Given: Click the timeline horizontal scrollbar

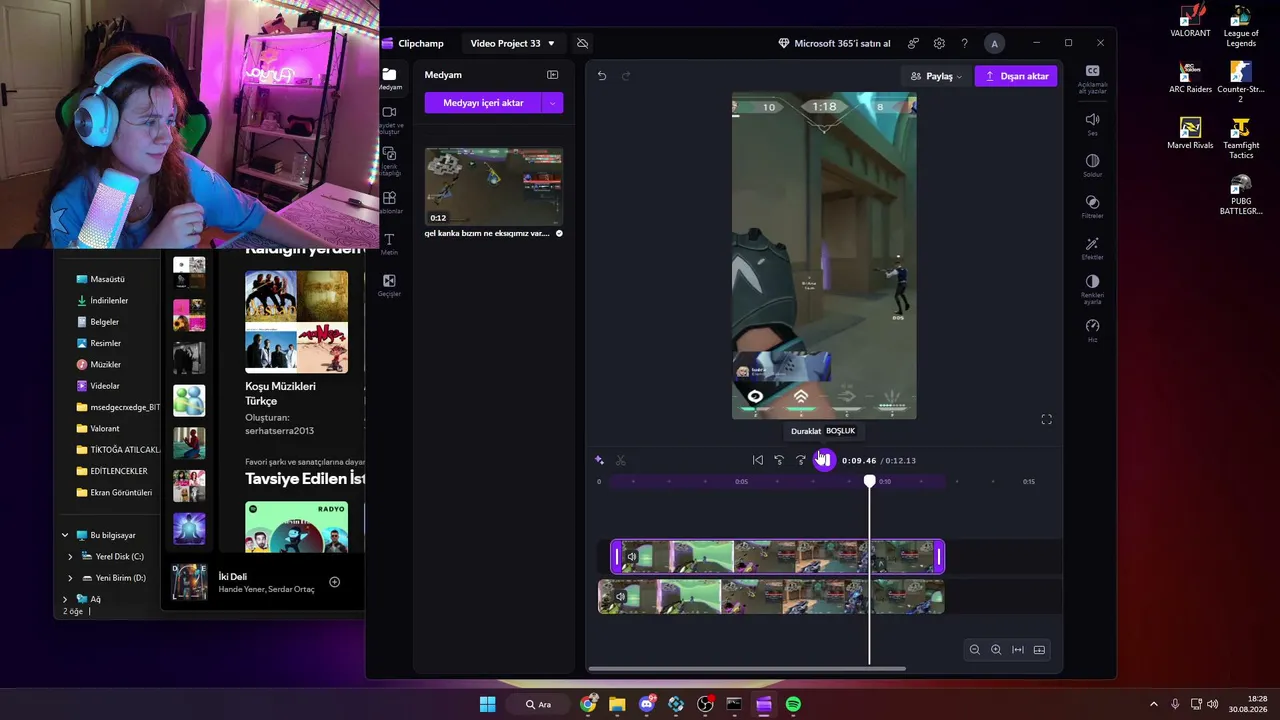Looking at the screenshot, I should pos(747,668).
